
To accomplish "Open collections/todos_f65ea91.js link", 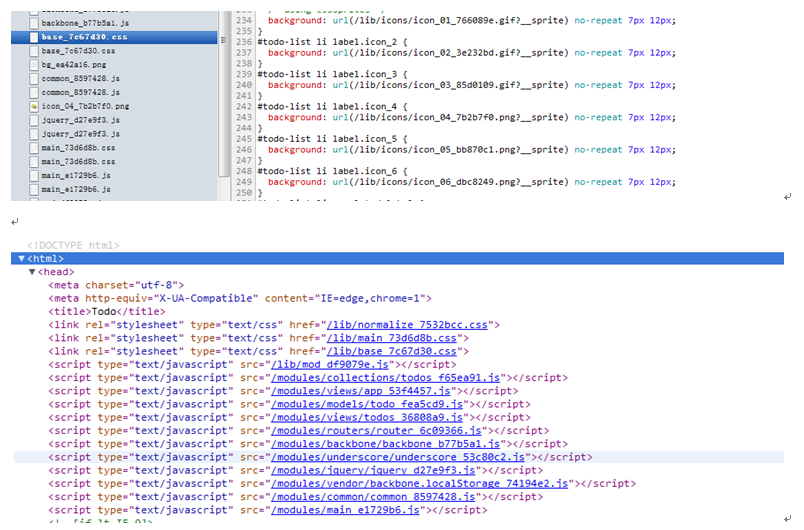I will click(x=386, y=378).
